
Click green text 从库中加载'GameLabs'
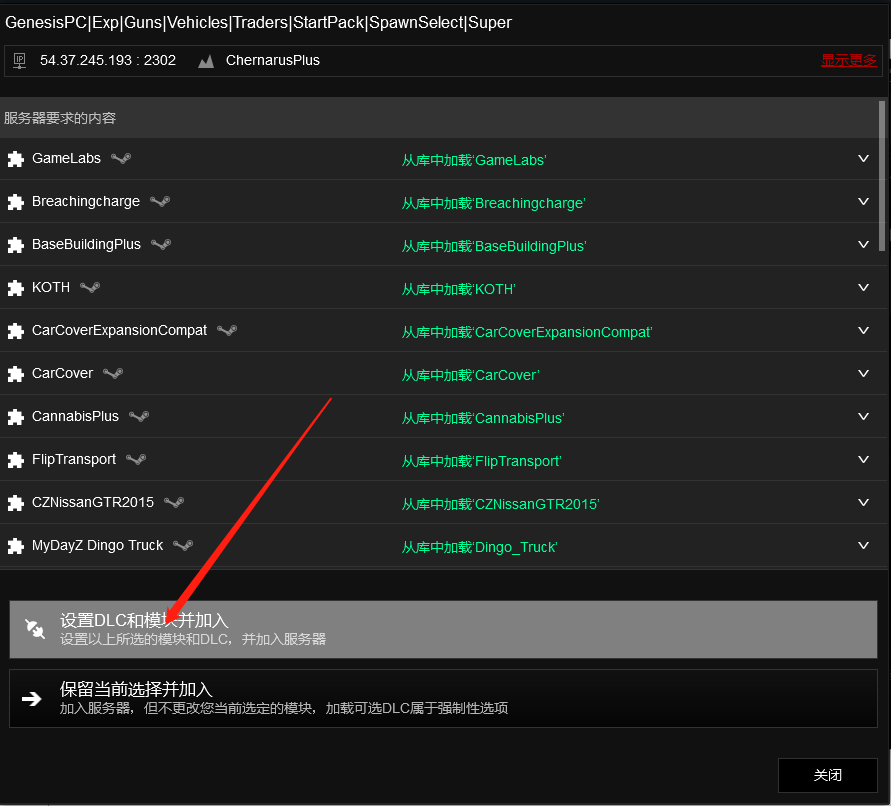474,160
